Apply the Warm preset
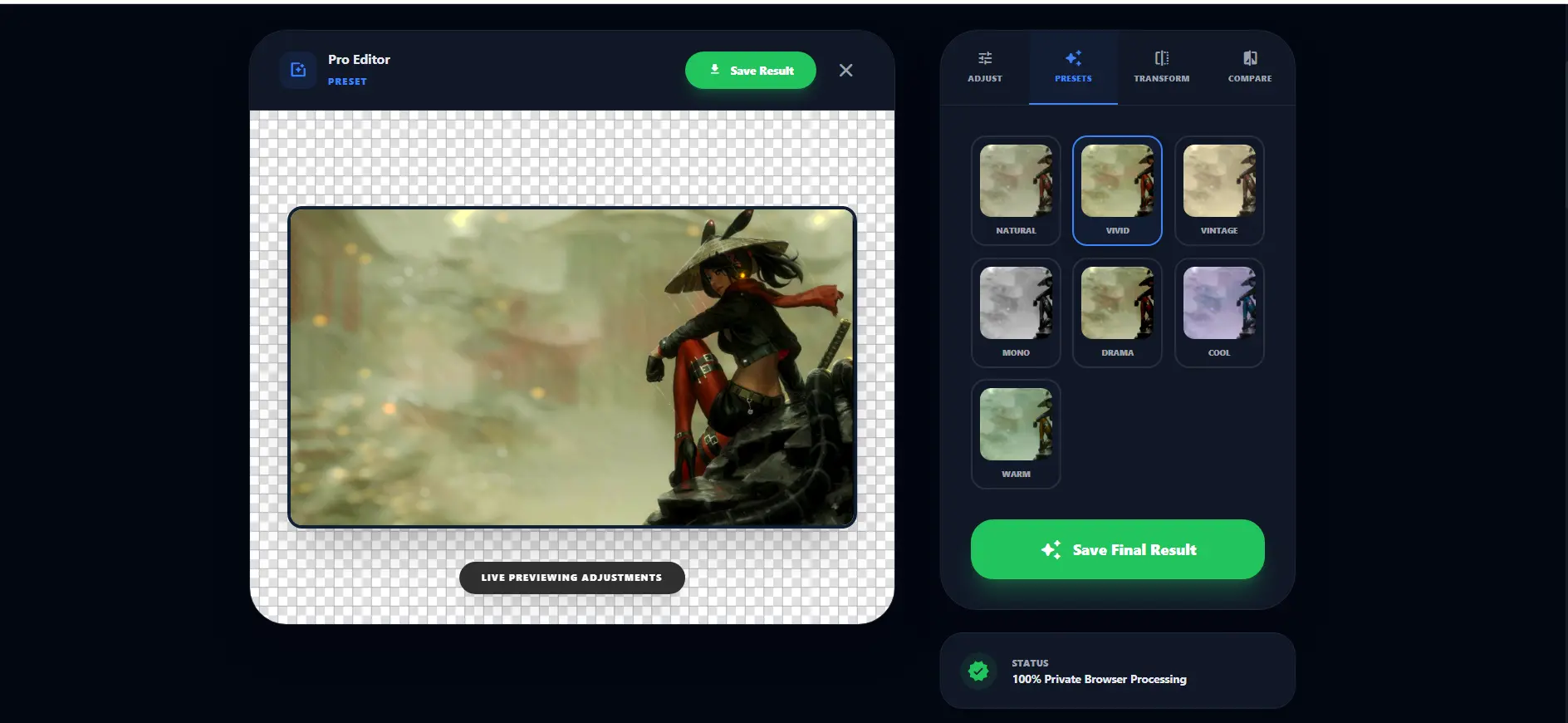Screen dimensions: 1568x723 [1016, 434]
